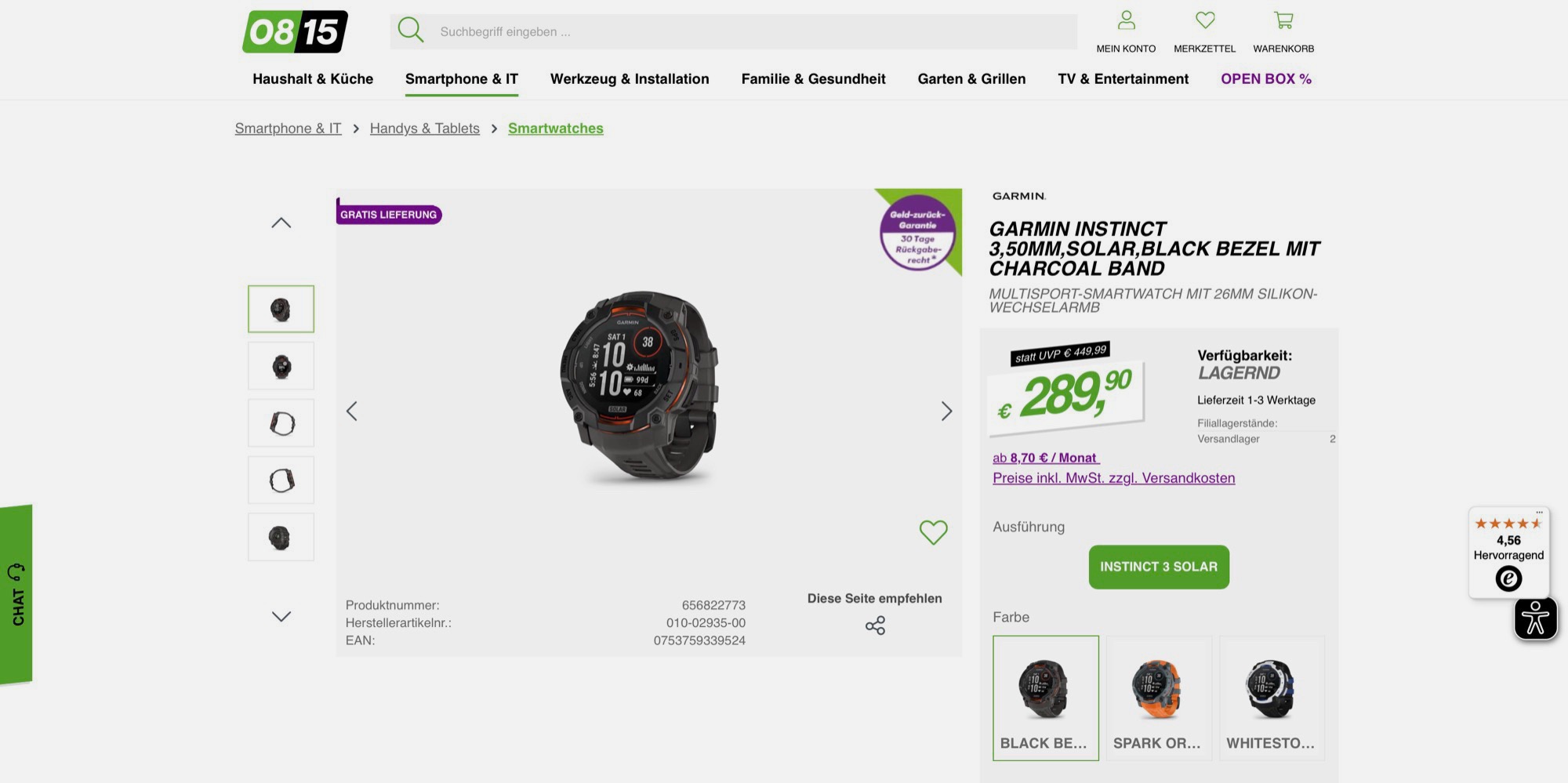Open the OPEN BOX % menu
1568x783 pixels.
(1265, 79)
